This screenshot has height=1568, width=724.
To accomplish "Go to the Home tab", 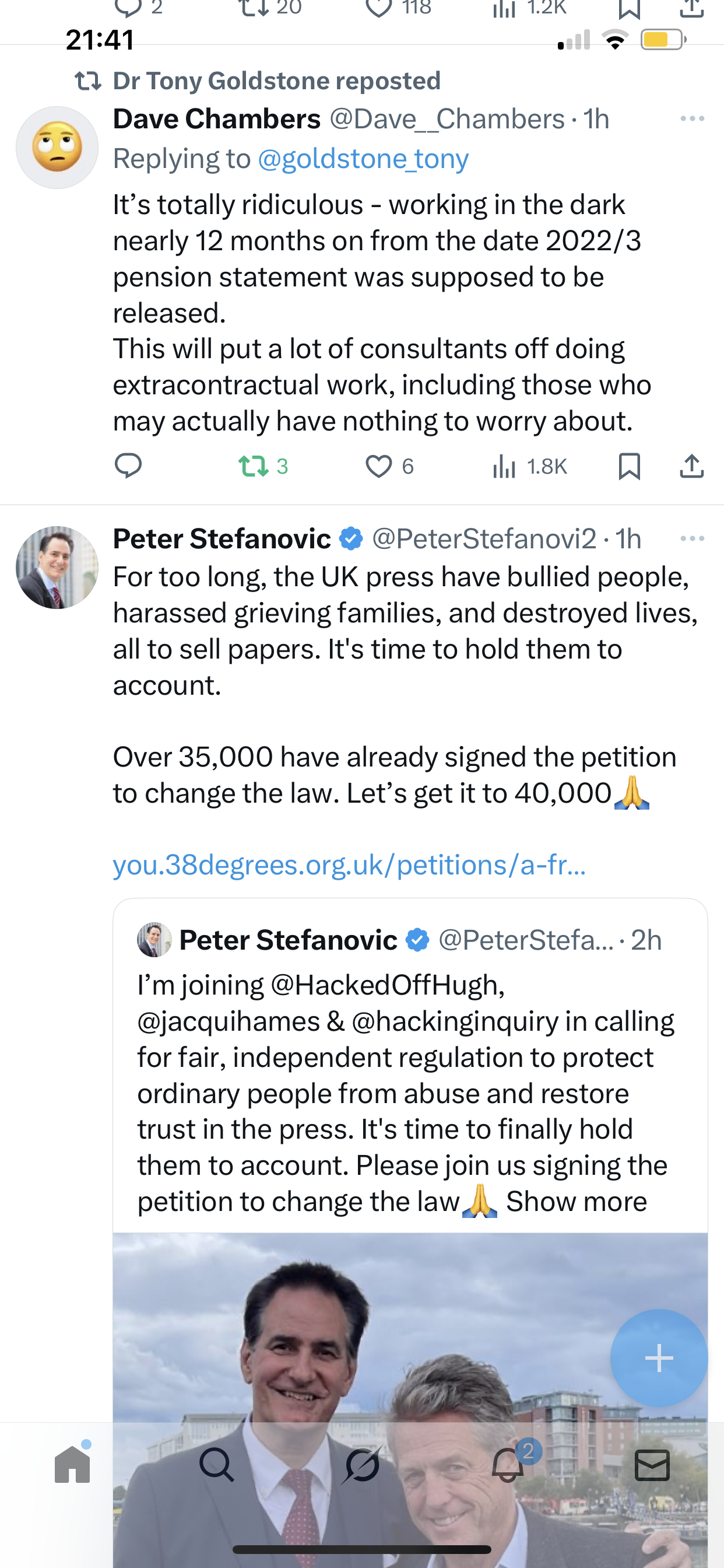I will pos(72,1464).
